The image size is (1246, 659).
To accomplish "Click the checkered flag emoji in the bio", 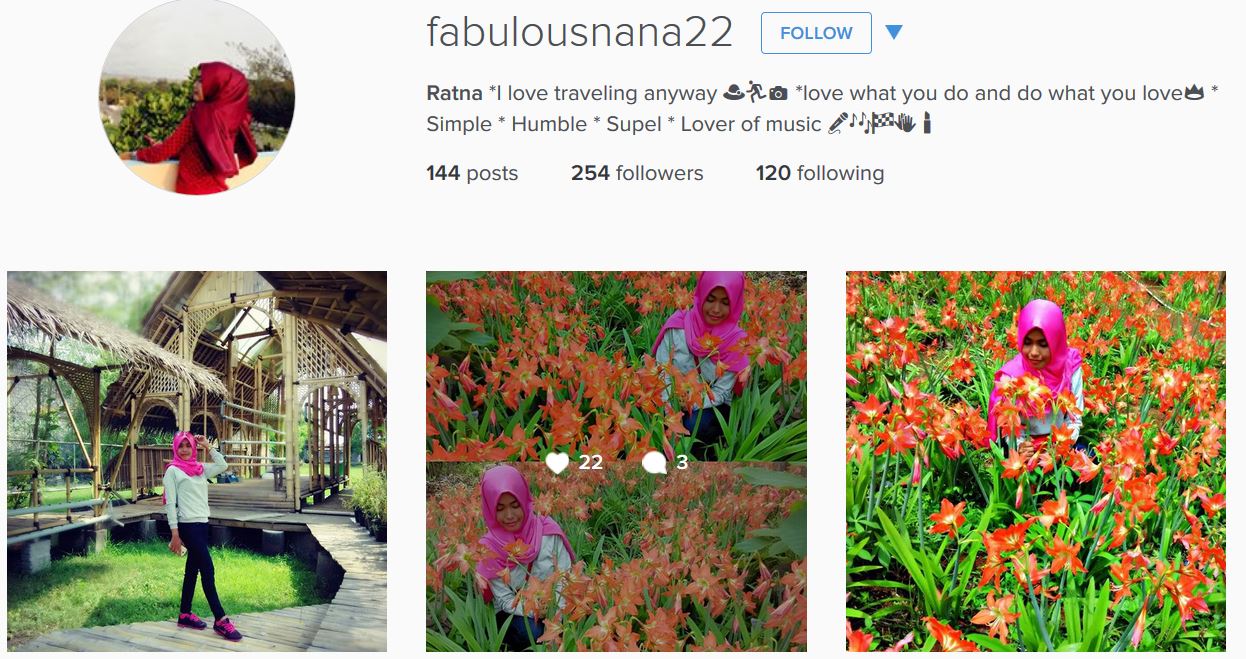I will (883, 123).
